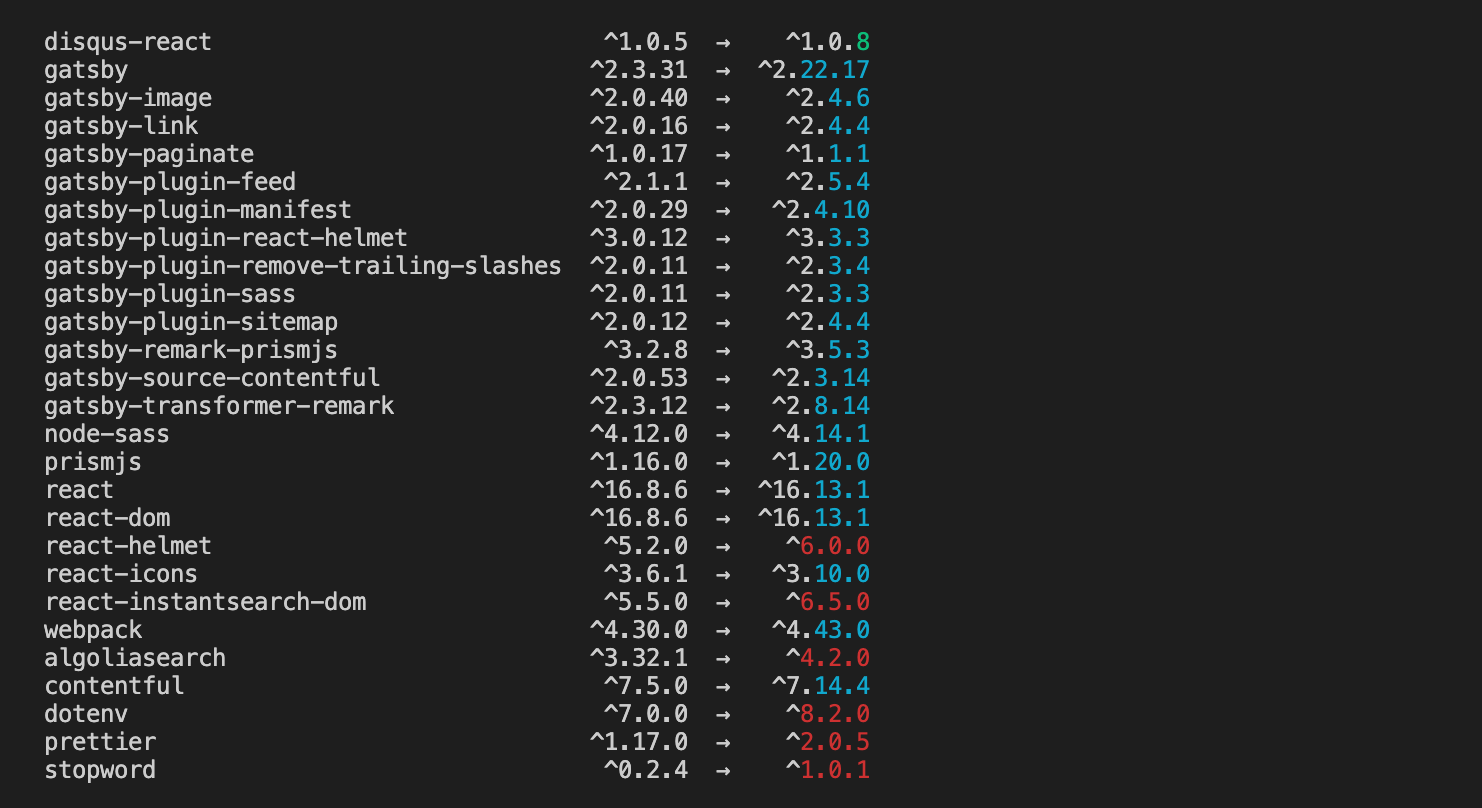Select the old version ^3.32.1 for algoliasearch
1482x808 pixels.
[x=639, y=658]
